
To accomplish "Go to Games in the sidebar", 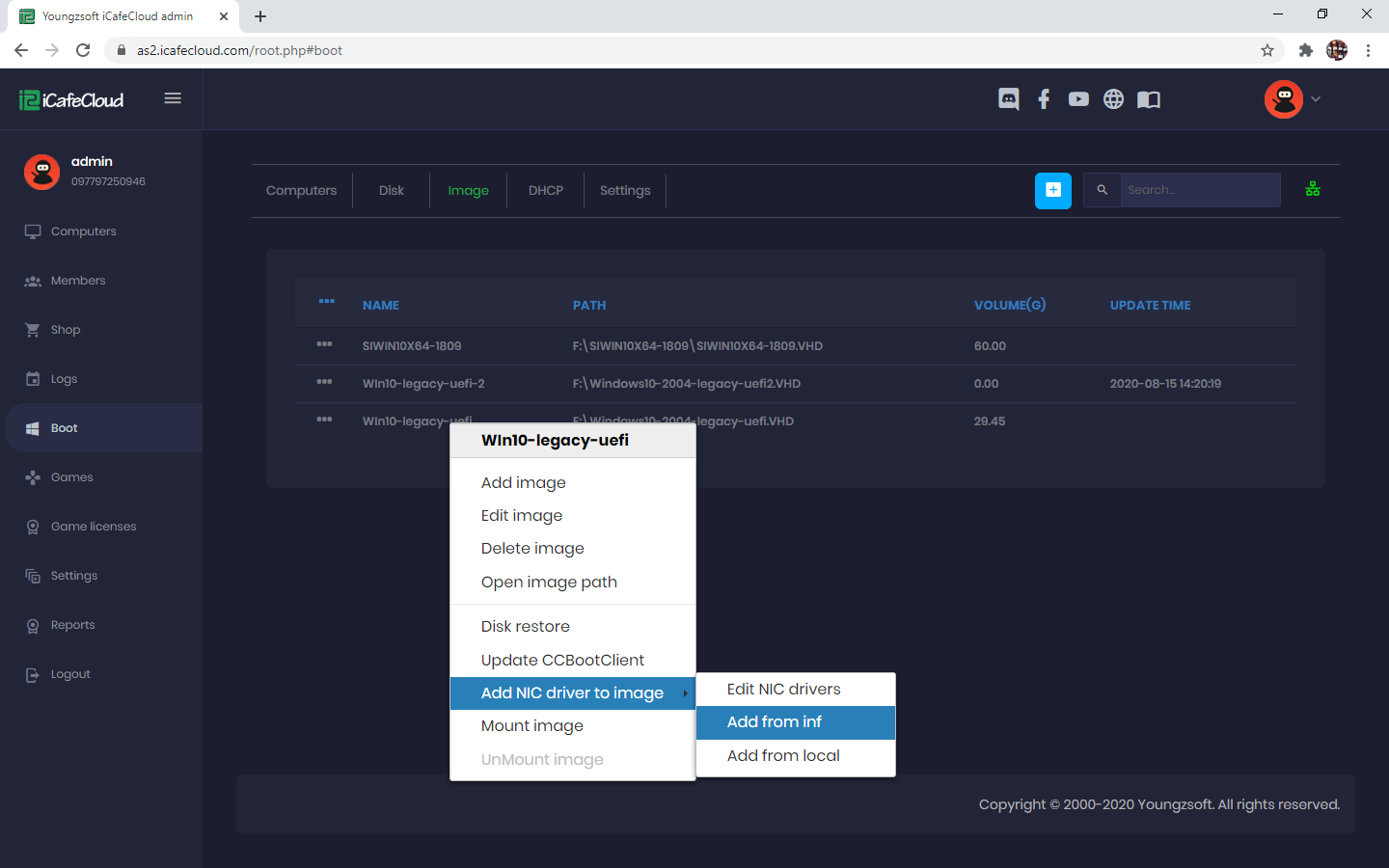I will coord(71,477).
